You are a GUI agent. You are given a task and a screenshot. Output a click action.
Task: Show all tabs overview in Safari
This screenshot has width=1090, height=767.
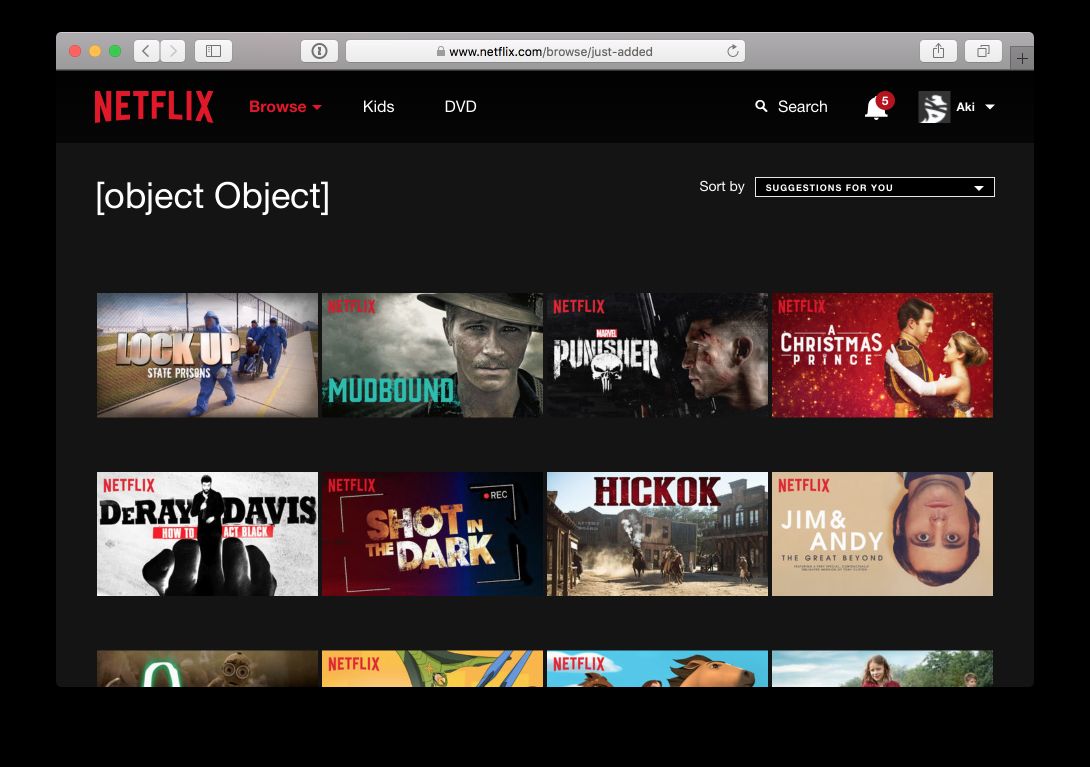(984, 51)
